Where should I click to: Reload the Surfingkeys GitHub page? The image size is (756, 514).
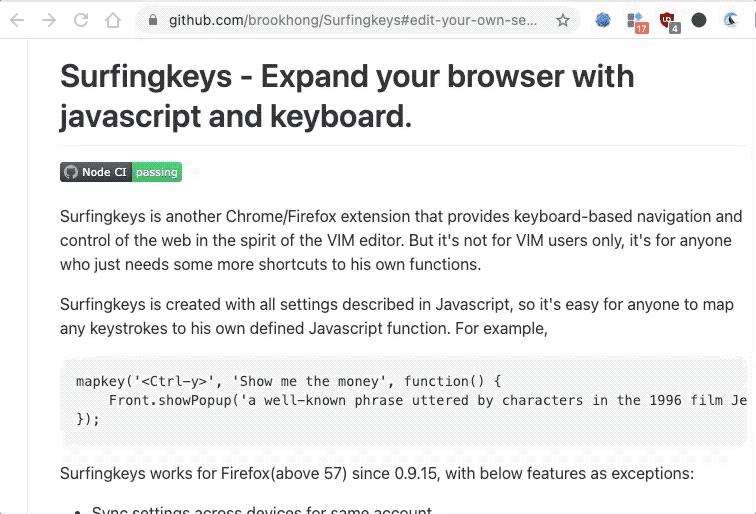[81, 20]
